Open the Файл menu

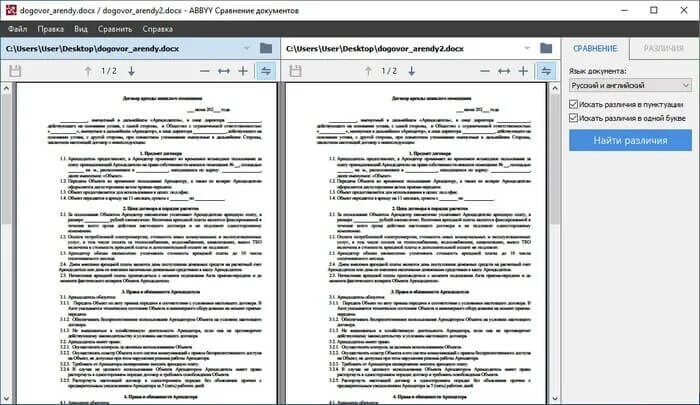17,29
